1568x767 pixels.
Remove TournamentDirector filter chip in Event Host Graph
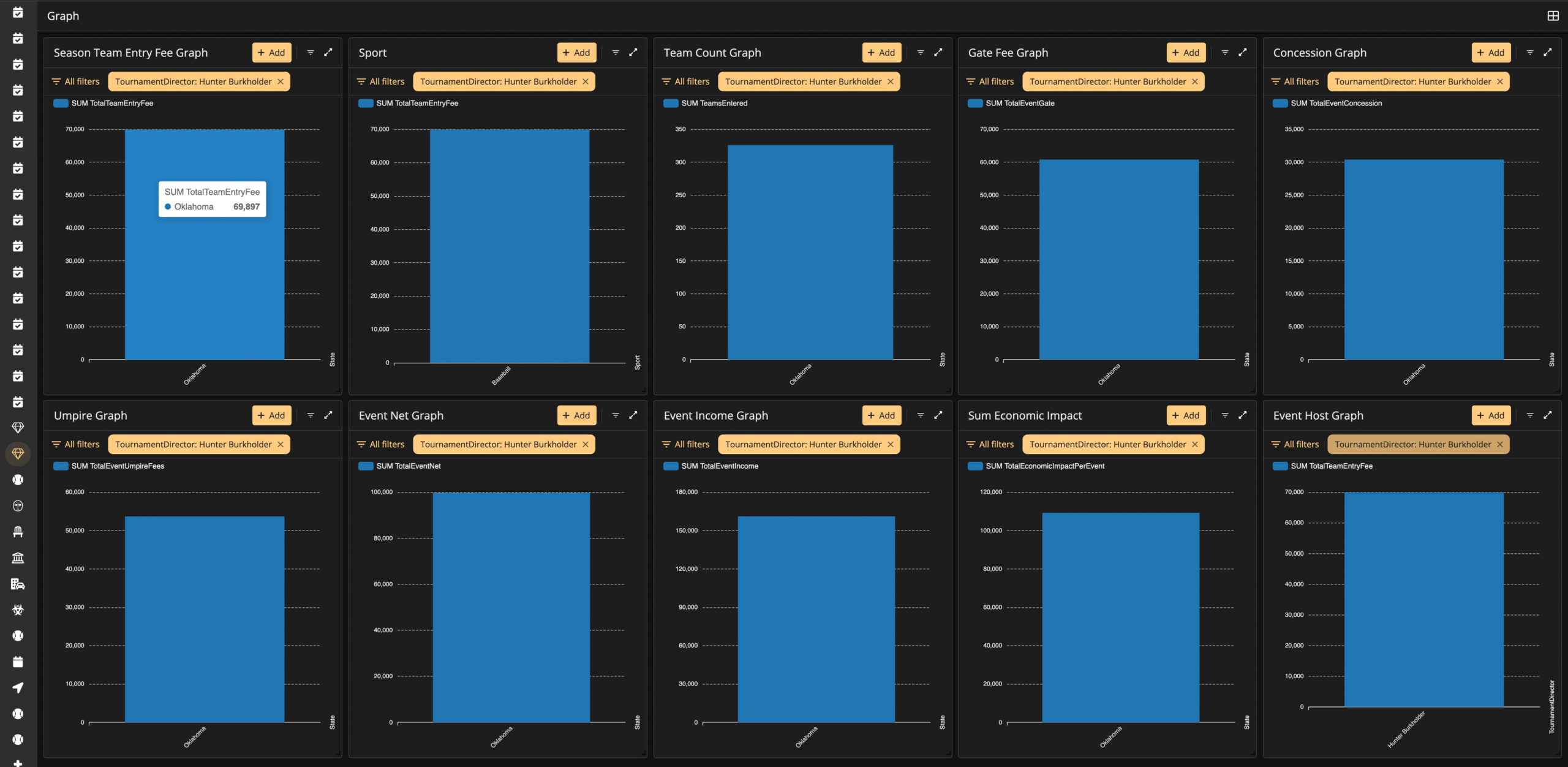tap(1500, 444)
